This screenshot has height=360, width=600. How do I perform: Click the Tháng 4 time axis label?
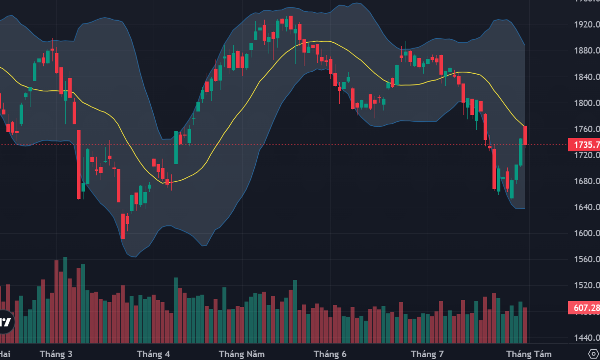pyautogui.click(x=153, y=354)
